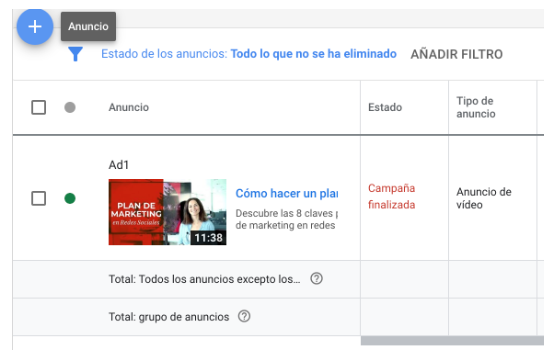Sort by the Estado column header
Viewport: 544px width, 361px height.
[385, 108]
